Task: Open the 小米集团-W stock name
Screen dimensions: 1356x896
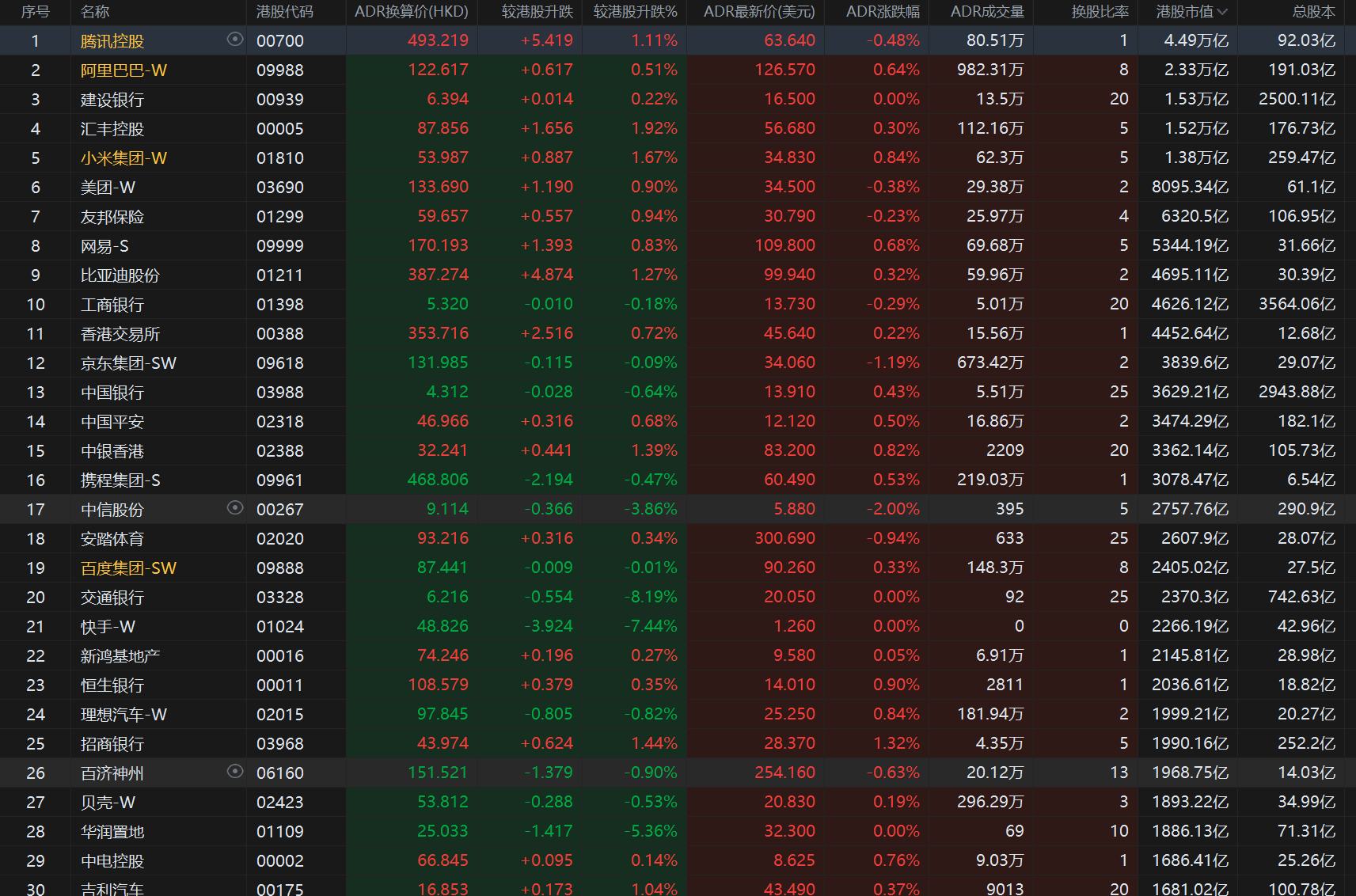Action: [124, 158]
